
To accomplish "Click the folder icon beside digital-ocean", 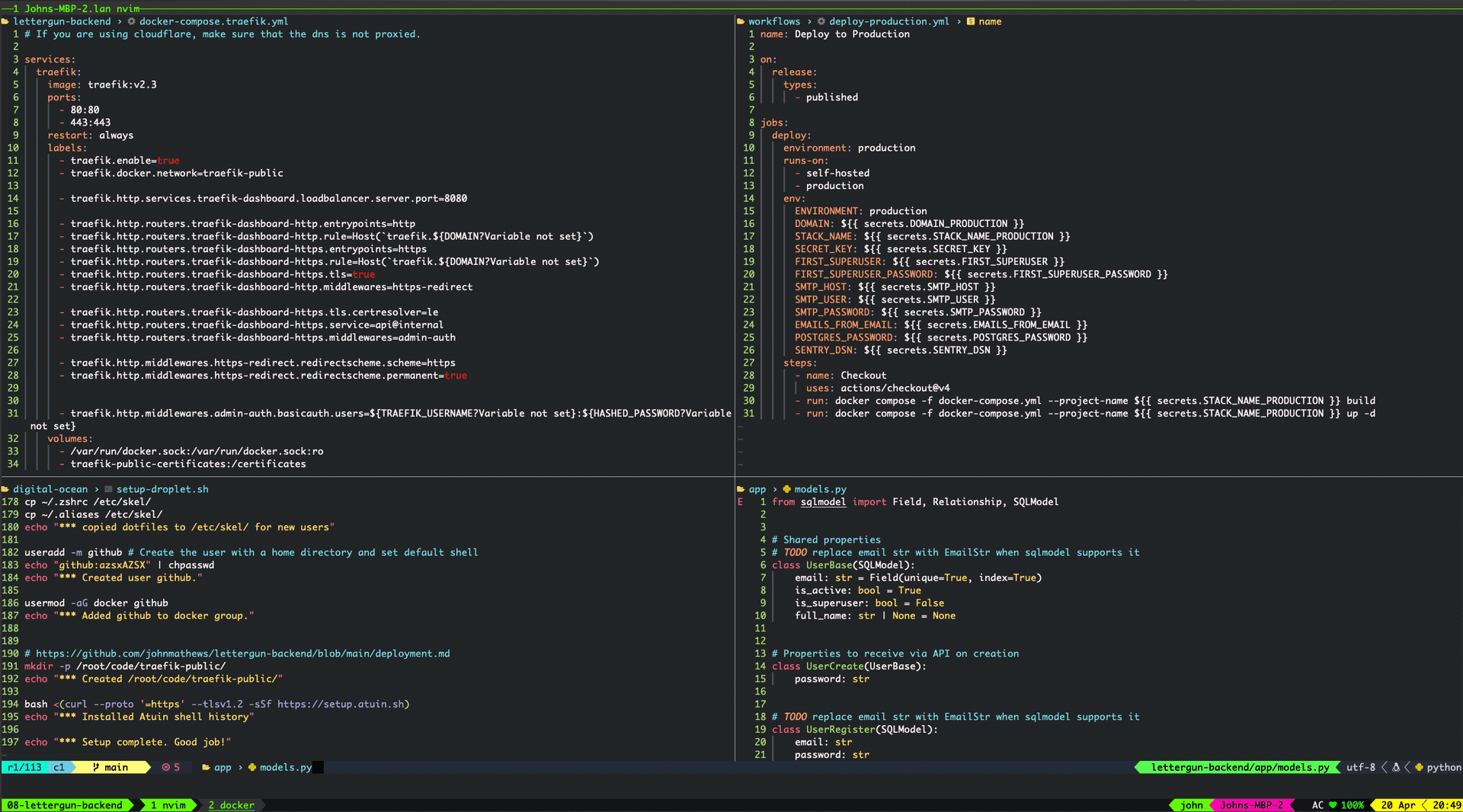I will (x=5, y=489).
